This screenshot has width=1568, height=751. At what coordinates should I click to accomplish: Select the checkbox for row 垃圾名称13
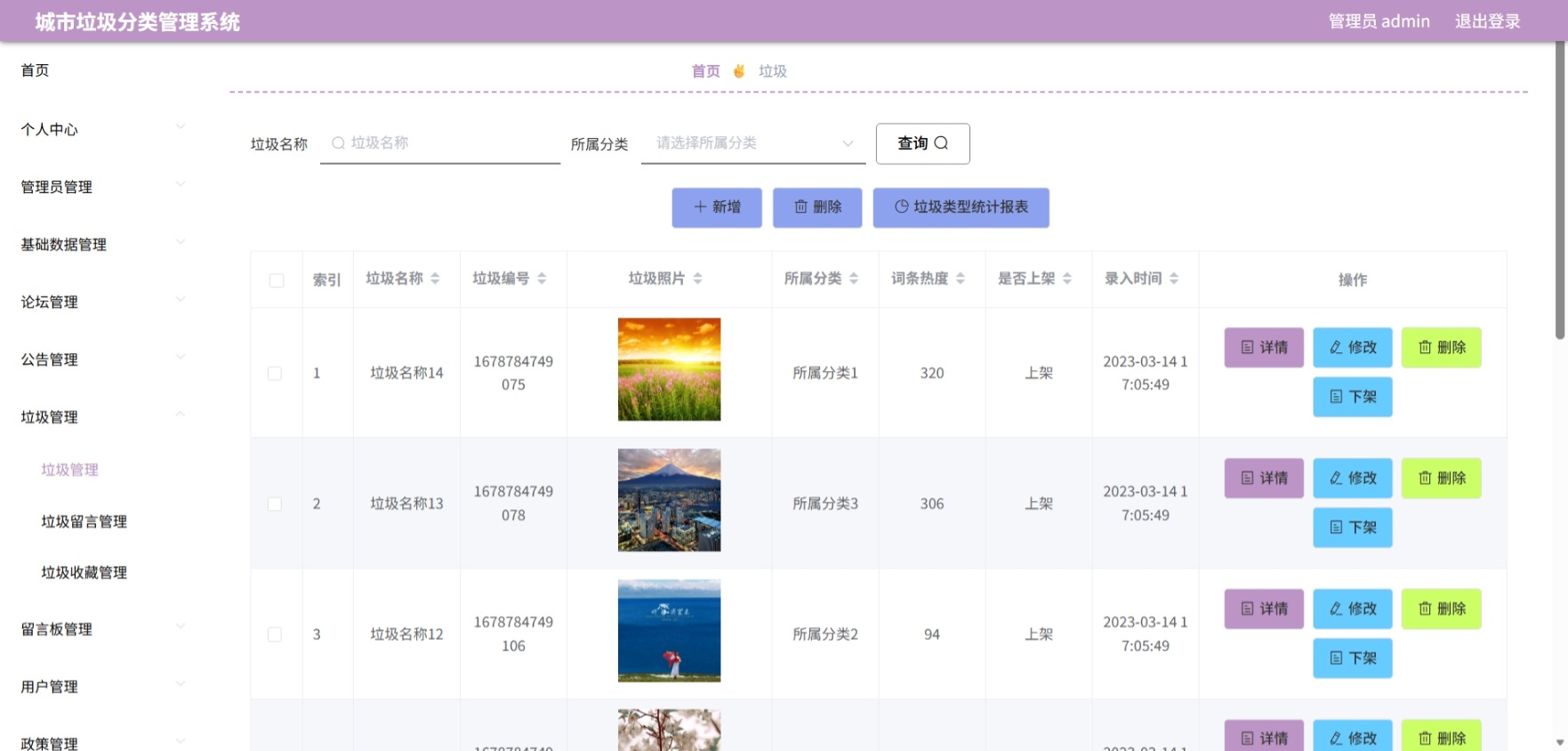click(275, 504)
